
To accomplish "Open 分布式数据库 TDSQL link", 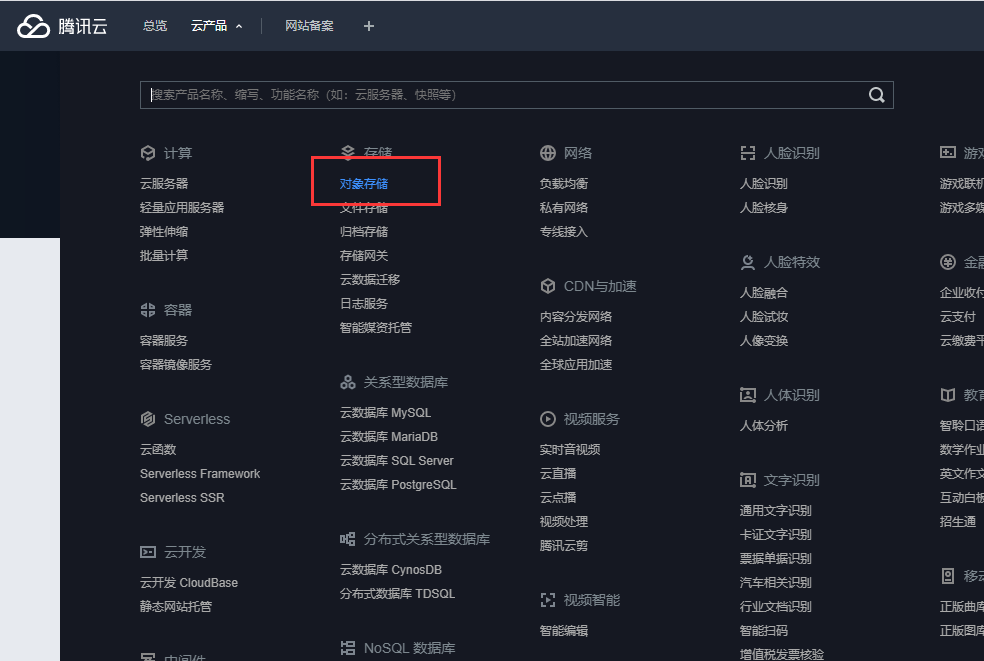I will coord(397,594).
